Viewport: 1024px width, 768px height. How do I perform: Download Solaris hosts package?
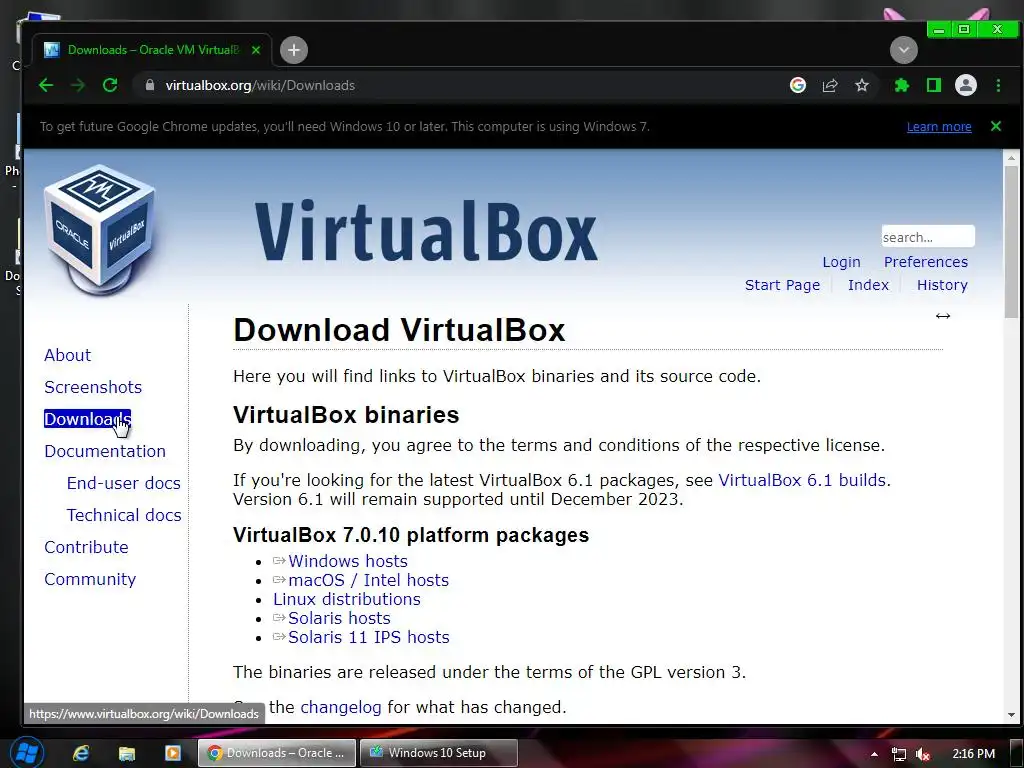click(x=339, y=618)
